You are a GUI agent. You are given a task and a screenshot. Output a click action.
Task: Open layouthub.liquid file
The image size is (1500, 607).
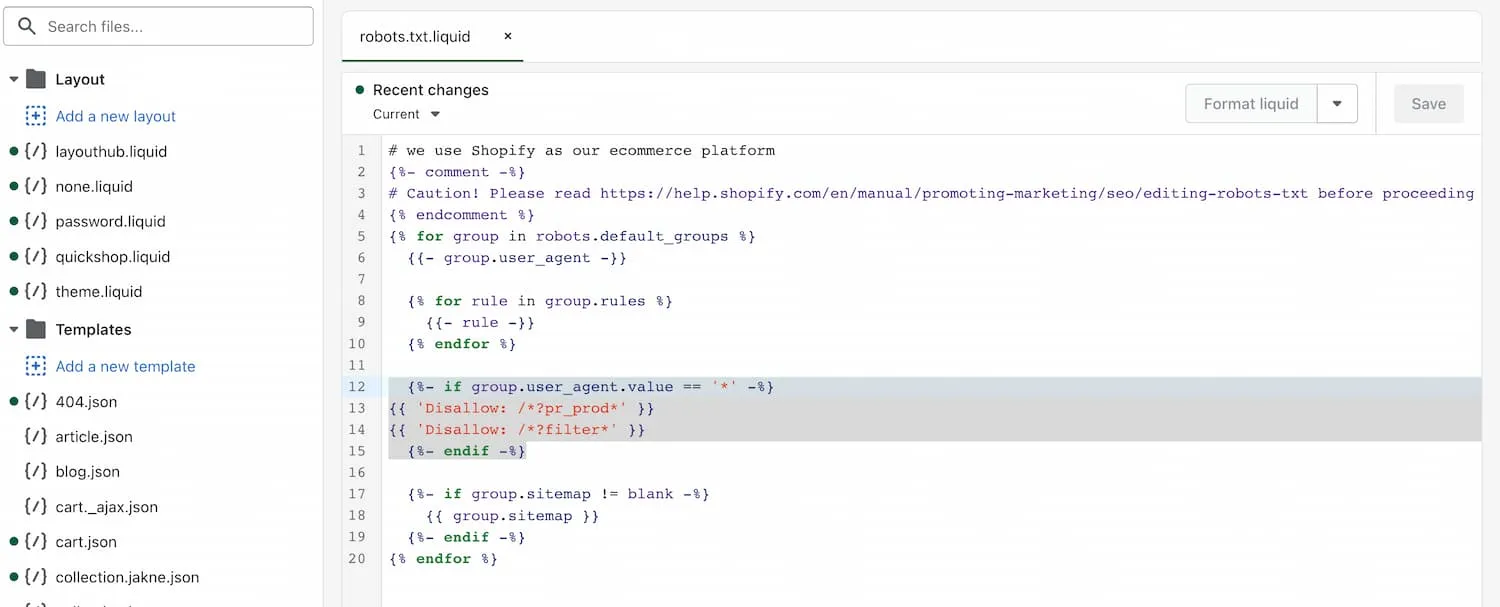[111, 151]
